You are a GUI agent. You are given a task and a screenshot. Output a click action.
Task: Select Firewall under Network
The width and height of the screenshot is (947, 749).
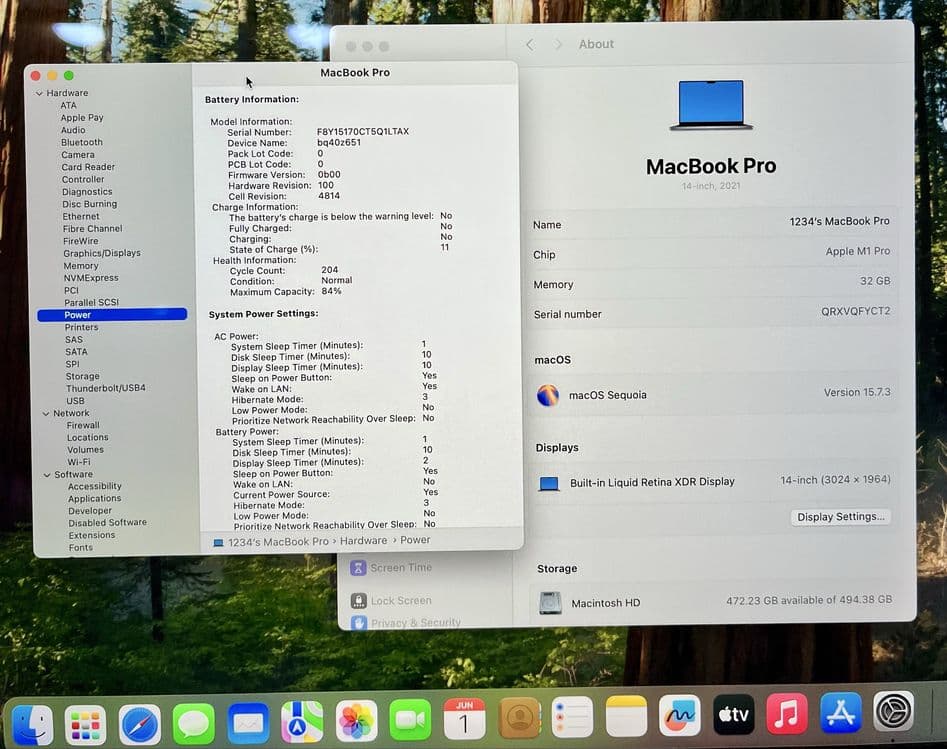pos(83,425)
